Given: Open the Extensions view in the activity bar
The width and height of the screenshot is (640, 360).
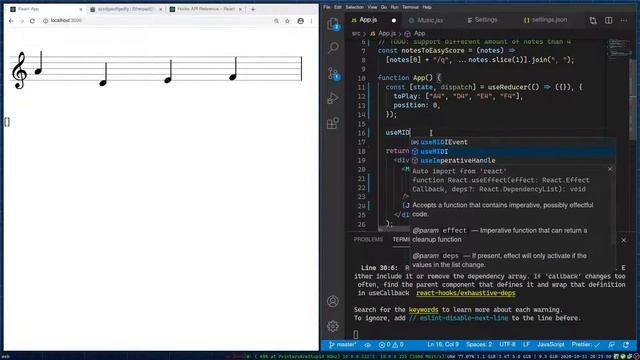Looking at the screenshot, I should click(333, 123).
